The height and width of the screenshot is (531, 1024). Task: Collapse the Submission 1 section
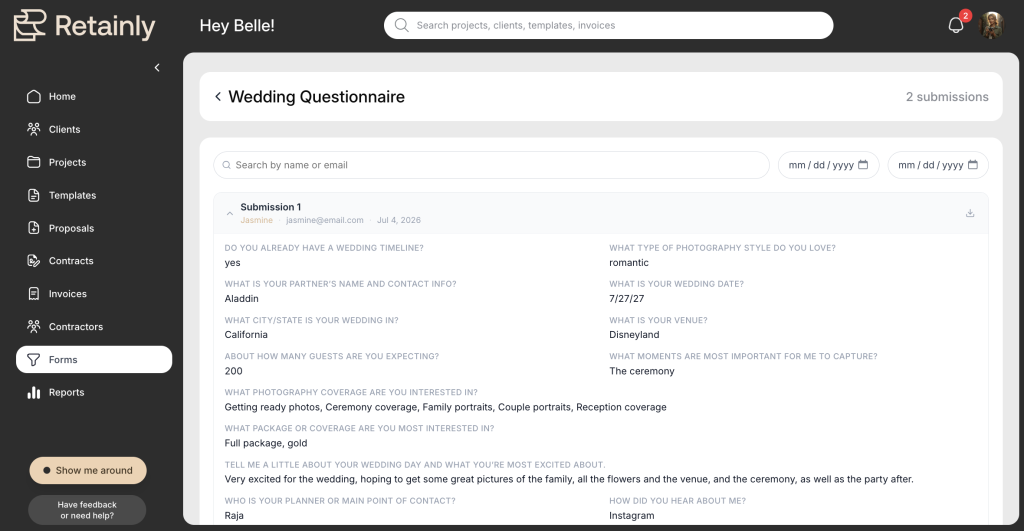click(229, 213)
